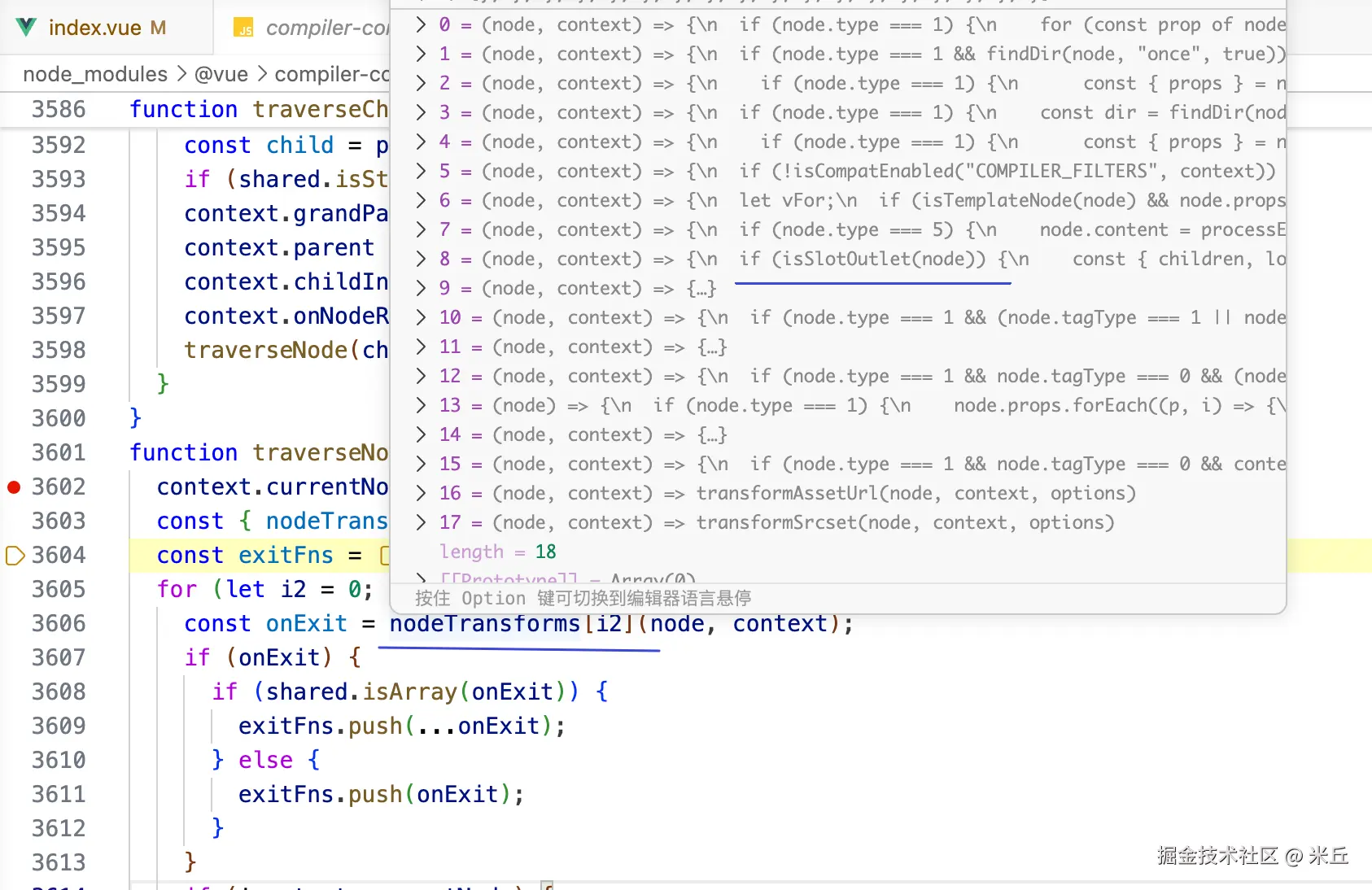
Task: Click line number 3610
Action: (59, 760)
